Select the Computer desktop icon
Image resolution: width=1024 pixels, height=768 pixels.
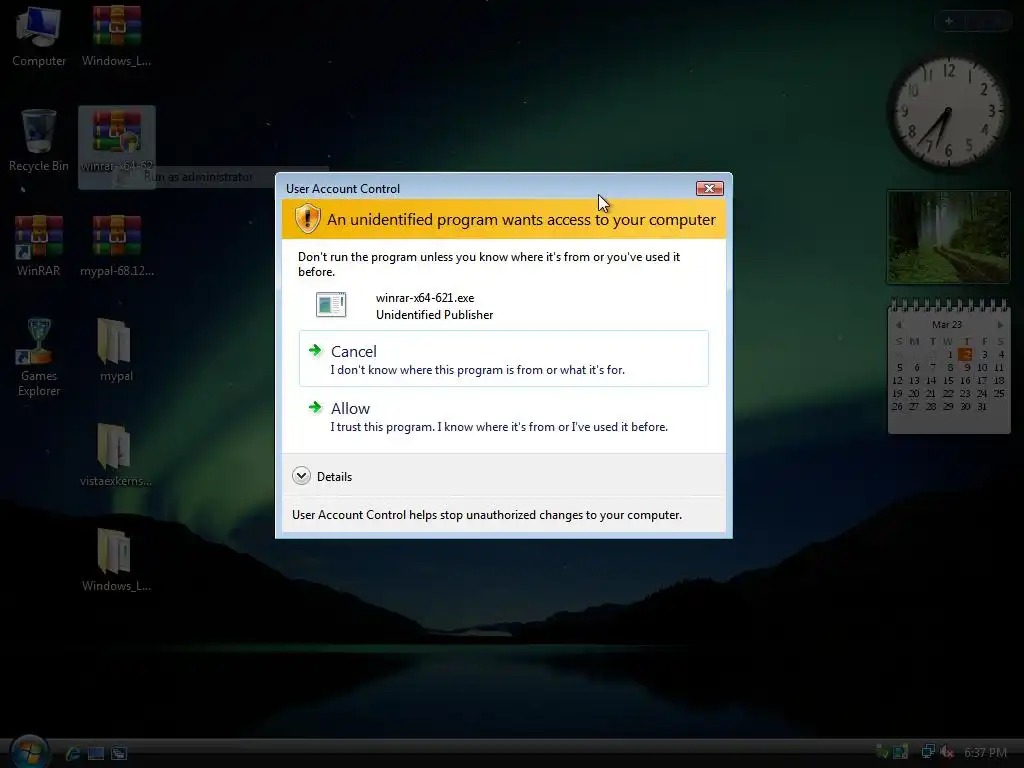pyautogui.click(x=39, y=38)
